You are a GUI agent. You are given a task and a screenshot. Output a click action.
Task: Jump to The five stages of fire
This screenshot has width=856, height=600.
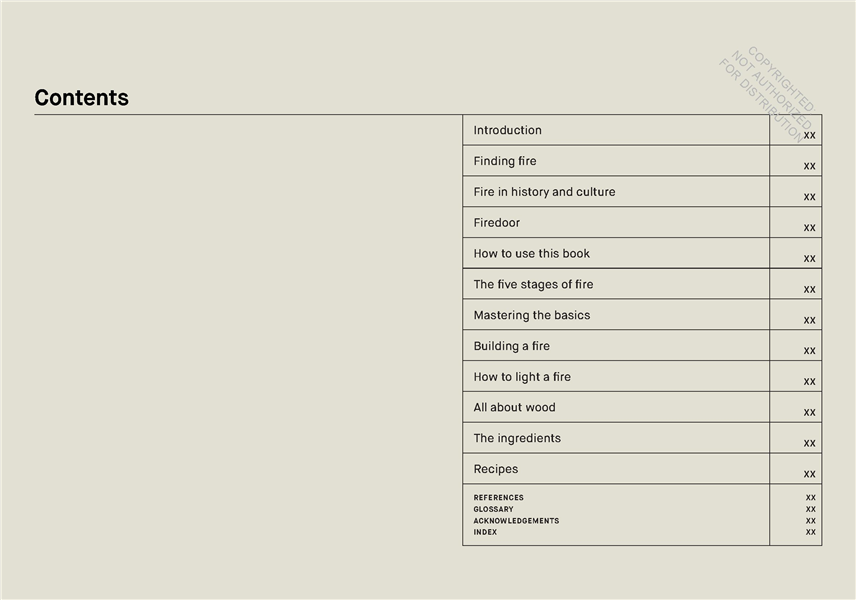pos(533,285)
